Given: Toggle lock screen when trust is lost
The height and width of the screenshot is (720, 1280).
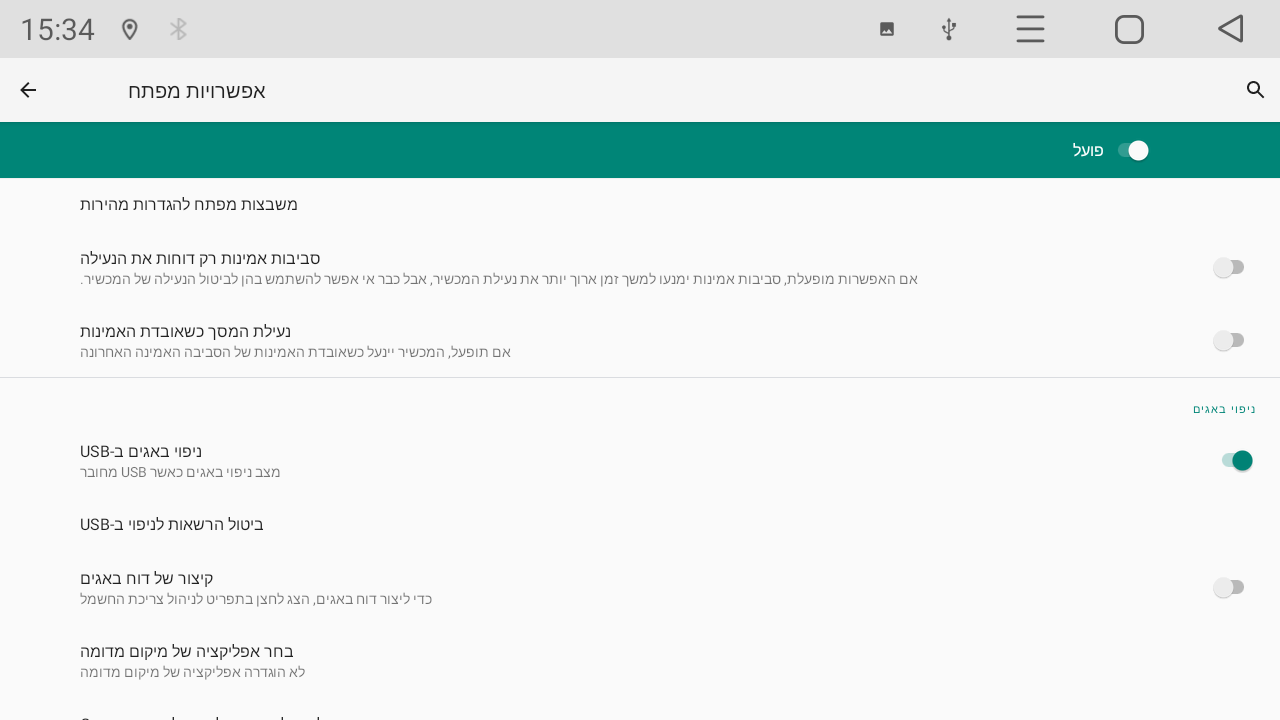Looking at the screenshot, I should pyautogui.click(x=1229, y=340).
